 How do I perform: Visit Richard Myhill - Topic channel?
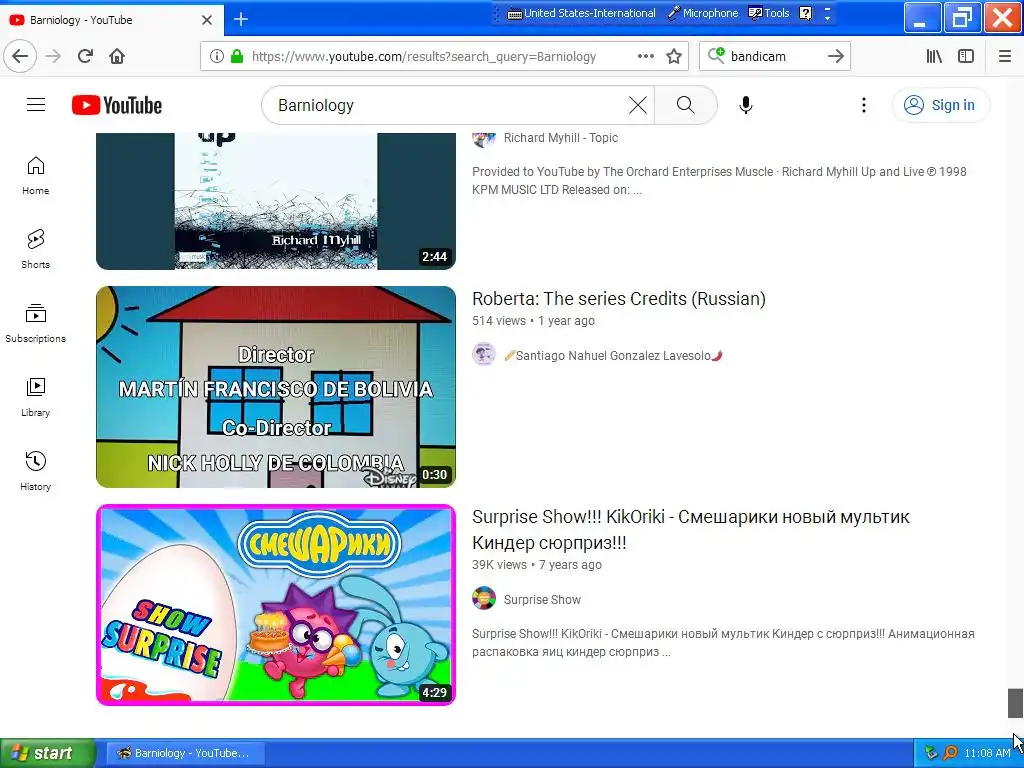[x=560, y=138]
